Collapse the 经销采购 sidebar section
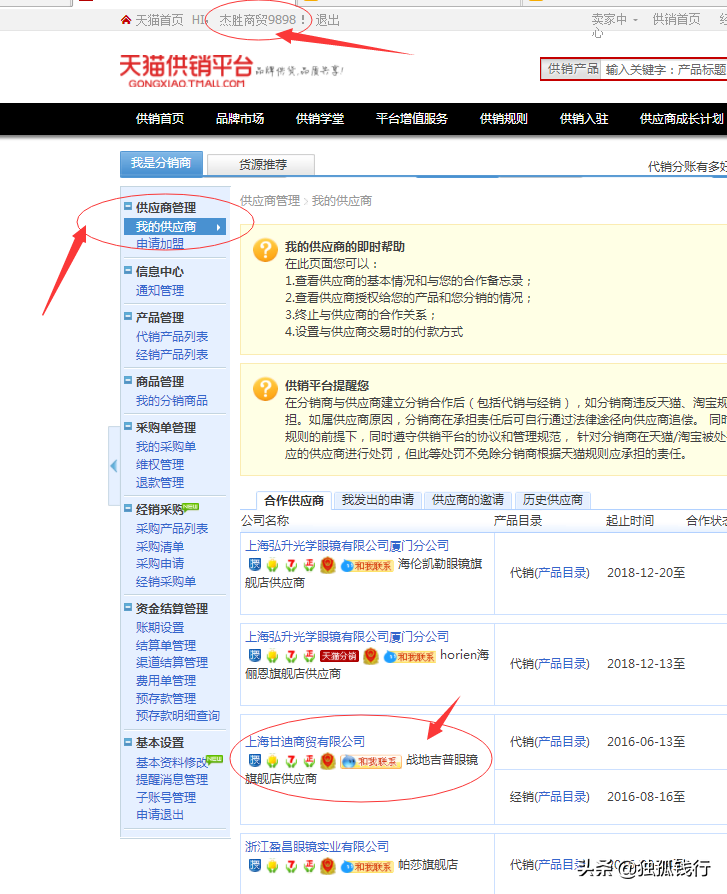727x894 pixels. point(128,508)
